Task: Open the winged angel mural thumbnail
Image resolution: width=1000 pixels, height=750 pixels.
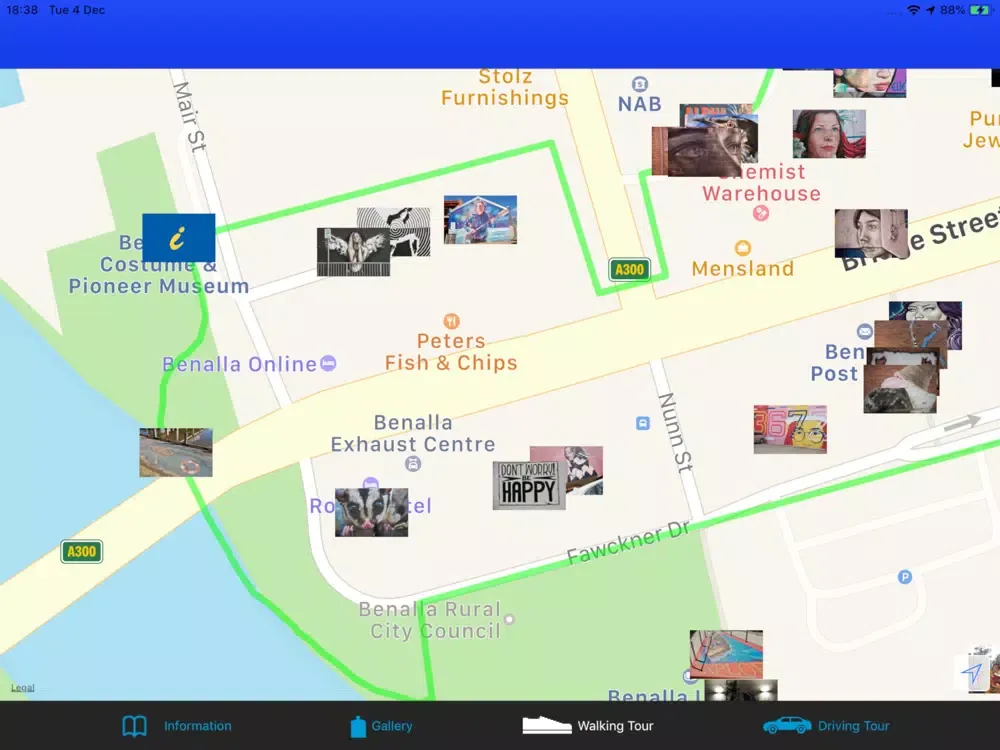Action: coord(353,252)
